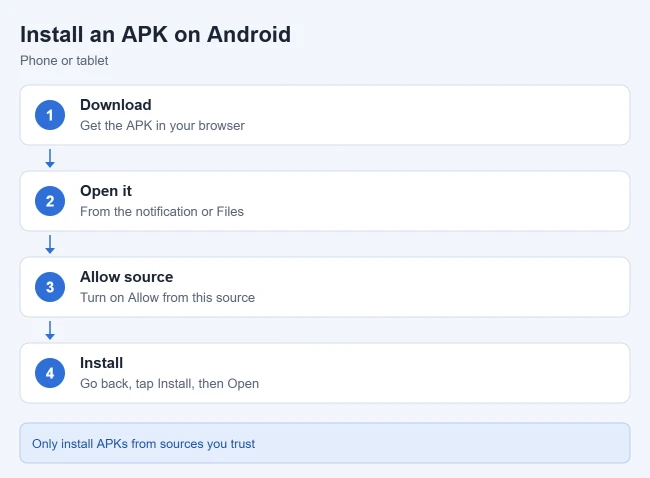
Task: Click 'Get the APK in your browser' text
Action: click(x=162, y=126)
